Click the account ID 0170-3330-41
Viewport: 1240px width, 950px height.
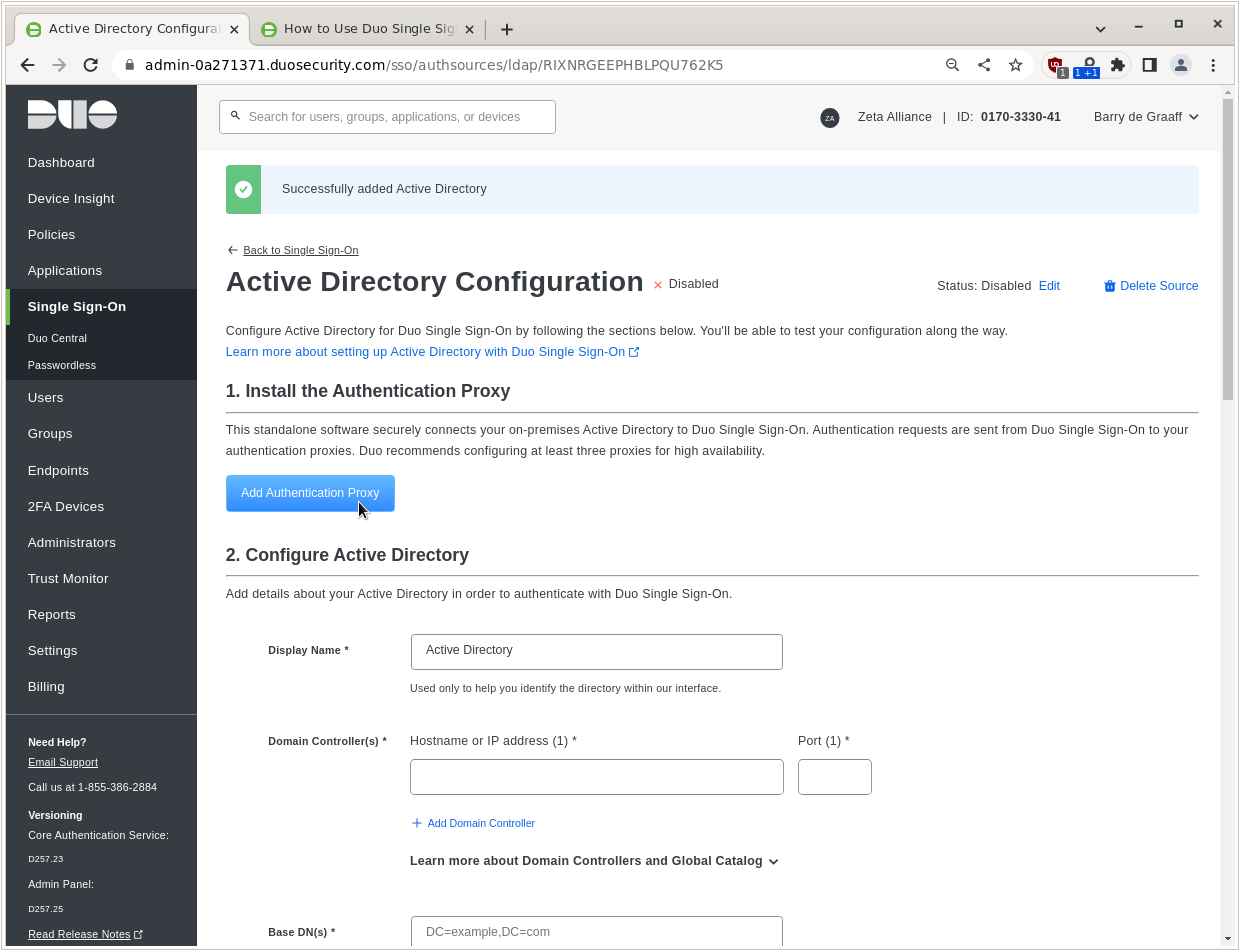(x=1020, y=117)
